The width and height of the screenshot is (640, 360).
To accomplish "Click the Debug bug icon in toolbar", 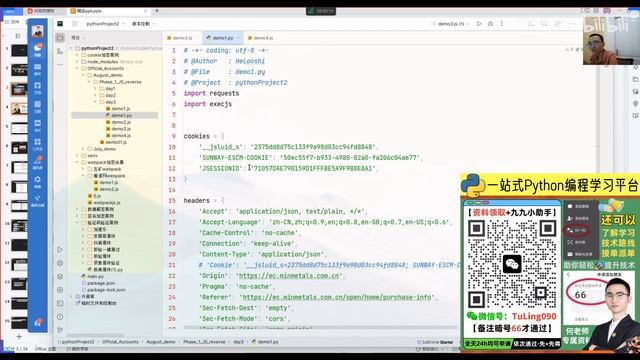I will [x=490, y=24].
